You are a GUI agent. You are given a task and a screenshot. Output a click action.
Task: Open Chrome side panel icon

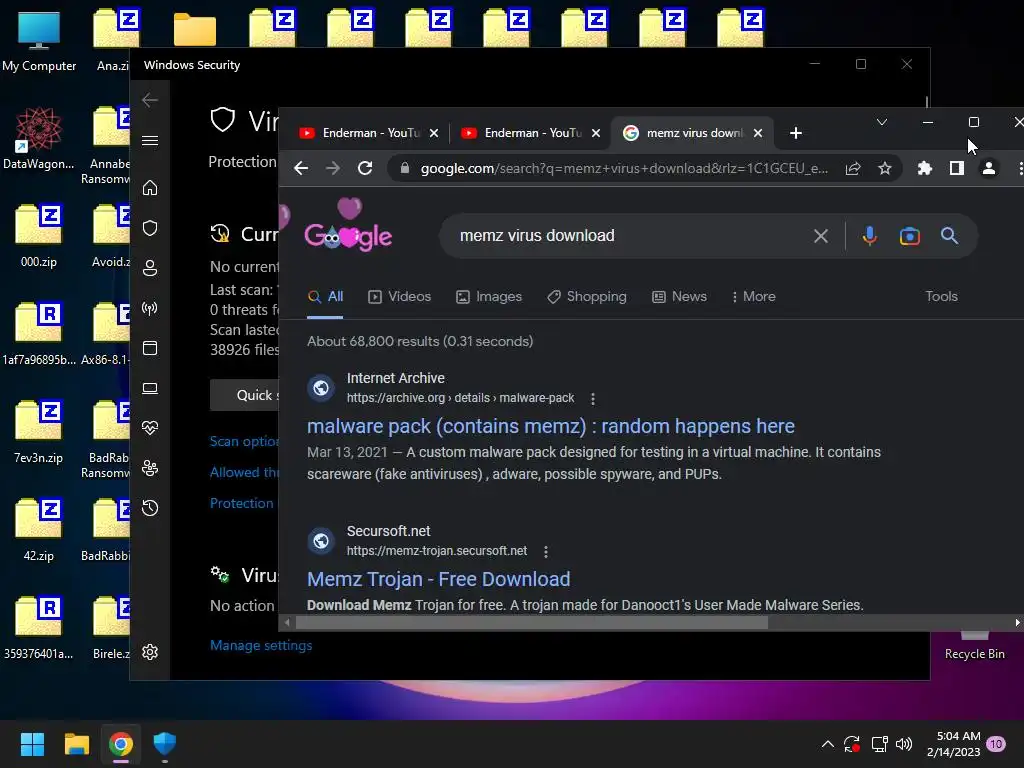(x=957, y=168)
